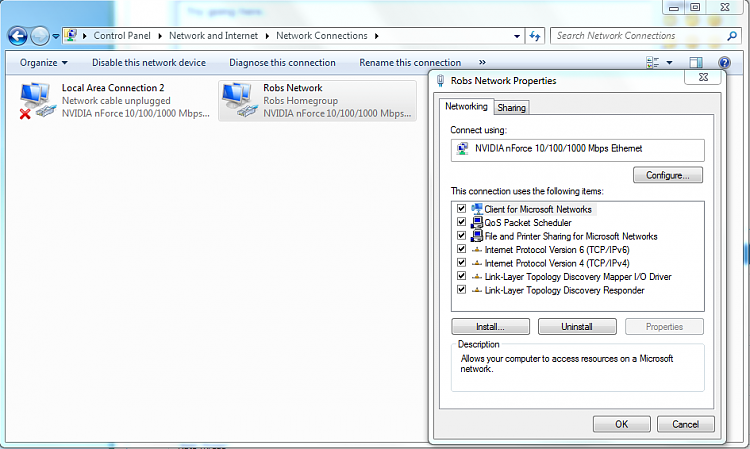Click the search magnifier icon
The image size is (750, 449).
(732, 36)
